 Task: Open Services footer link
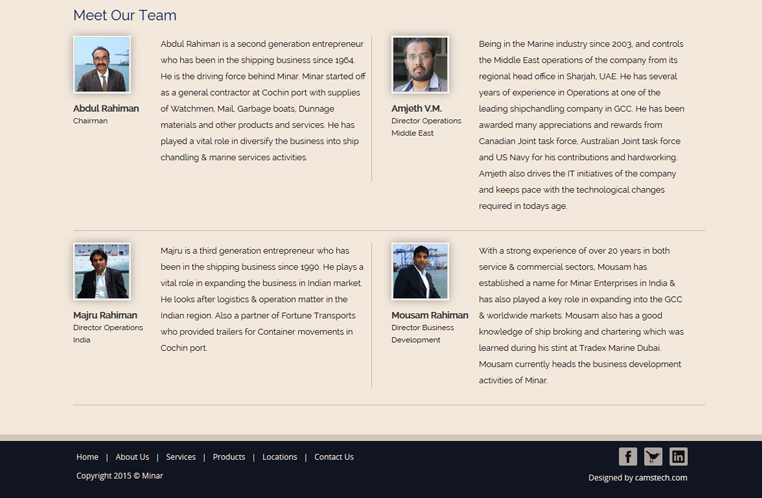181,457
